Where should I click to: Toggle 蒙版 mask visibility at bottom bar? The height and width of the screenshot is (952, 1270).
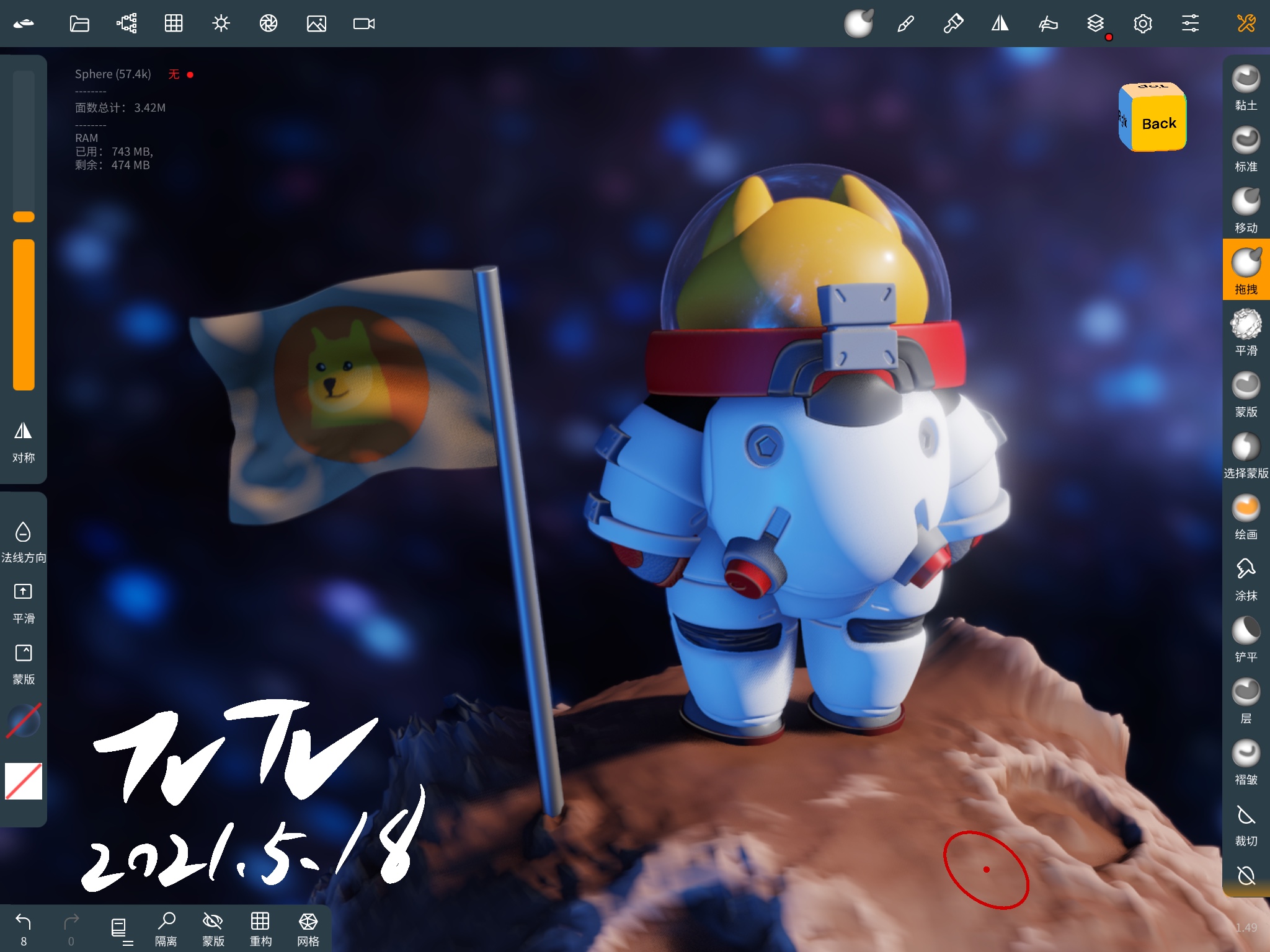(x=213, y=923)
